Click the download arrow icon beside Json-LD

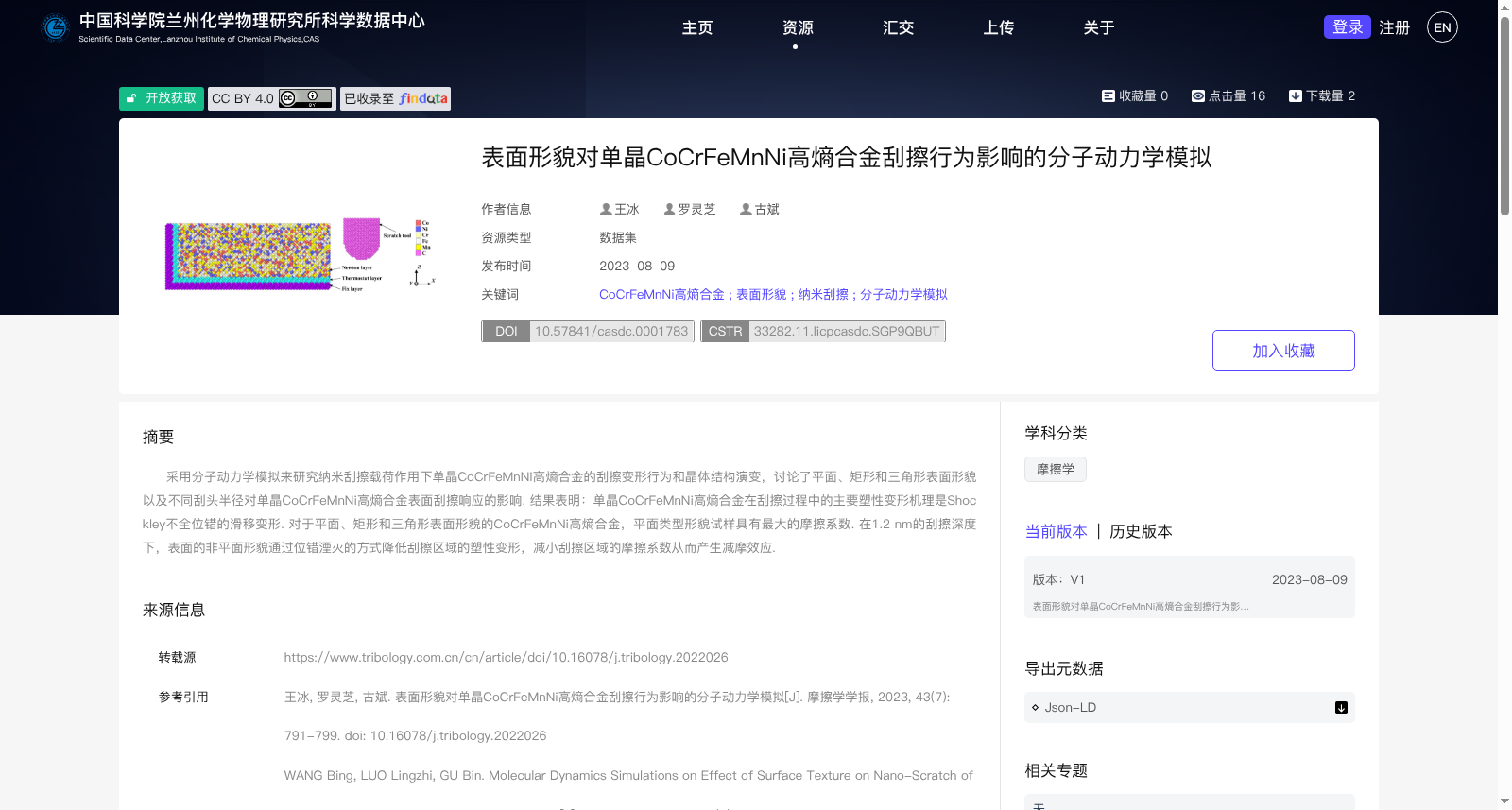[x=1341, y=707]
